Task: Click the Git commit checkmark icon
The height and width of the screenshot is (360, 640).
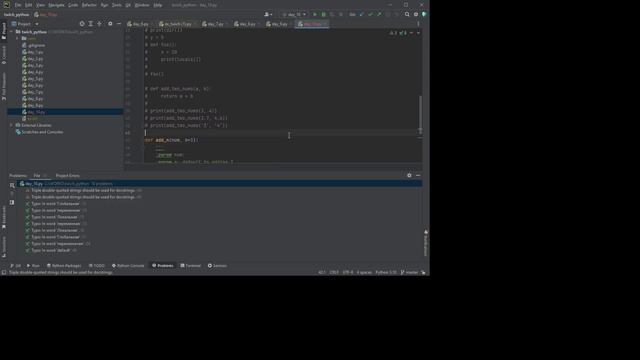Action: 371,14
